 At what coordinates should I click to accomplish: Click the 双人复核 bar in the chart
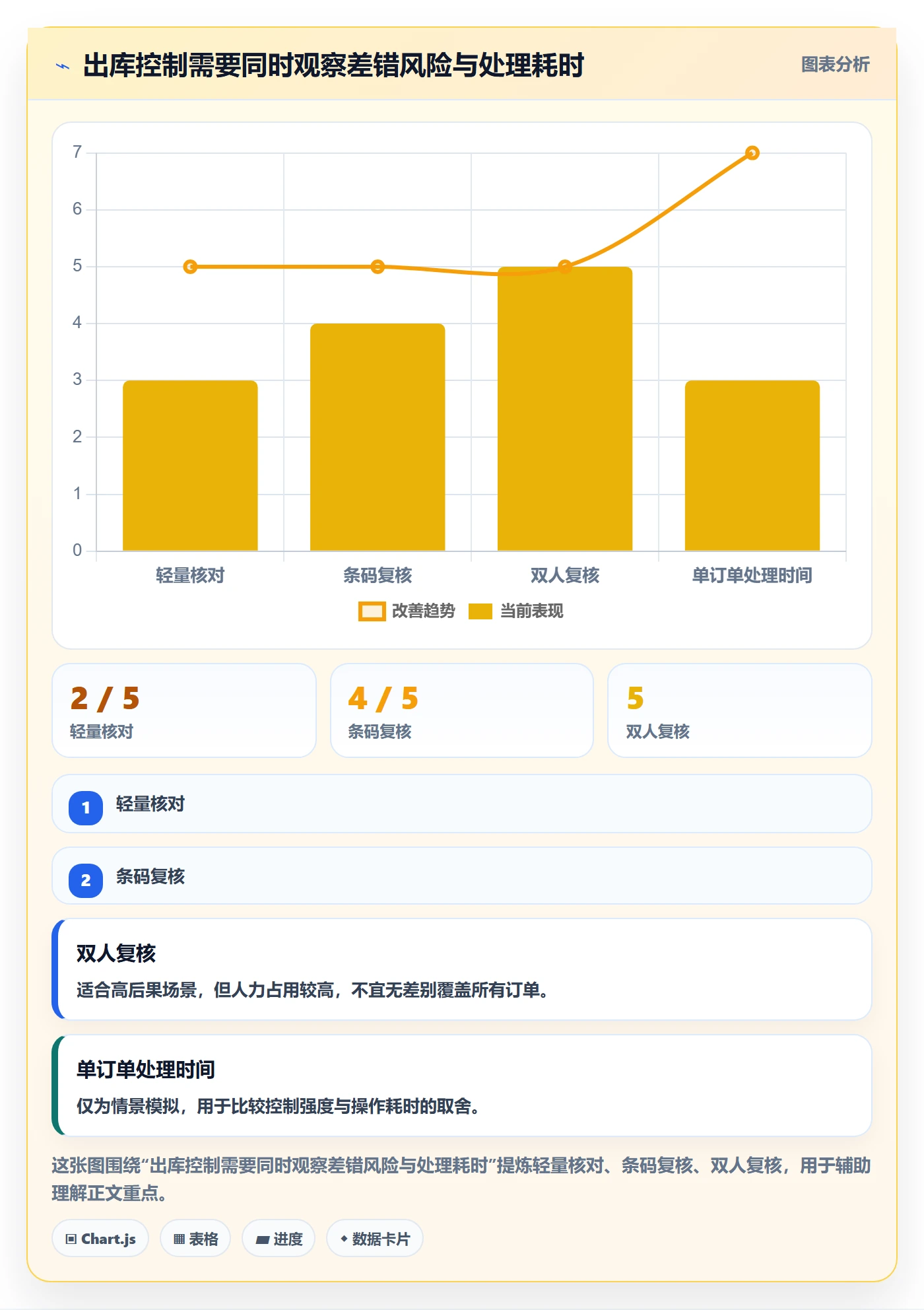(x=565, y=409)
